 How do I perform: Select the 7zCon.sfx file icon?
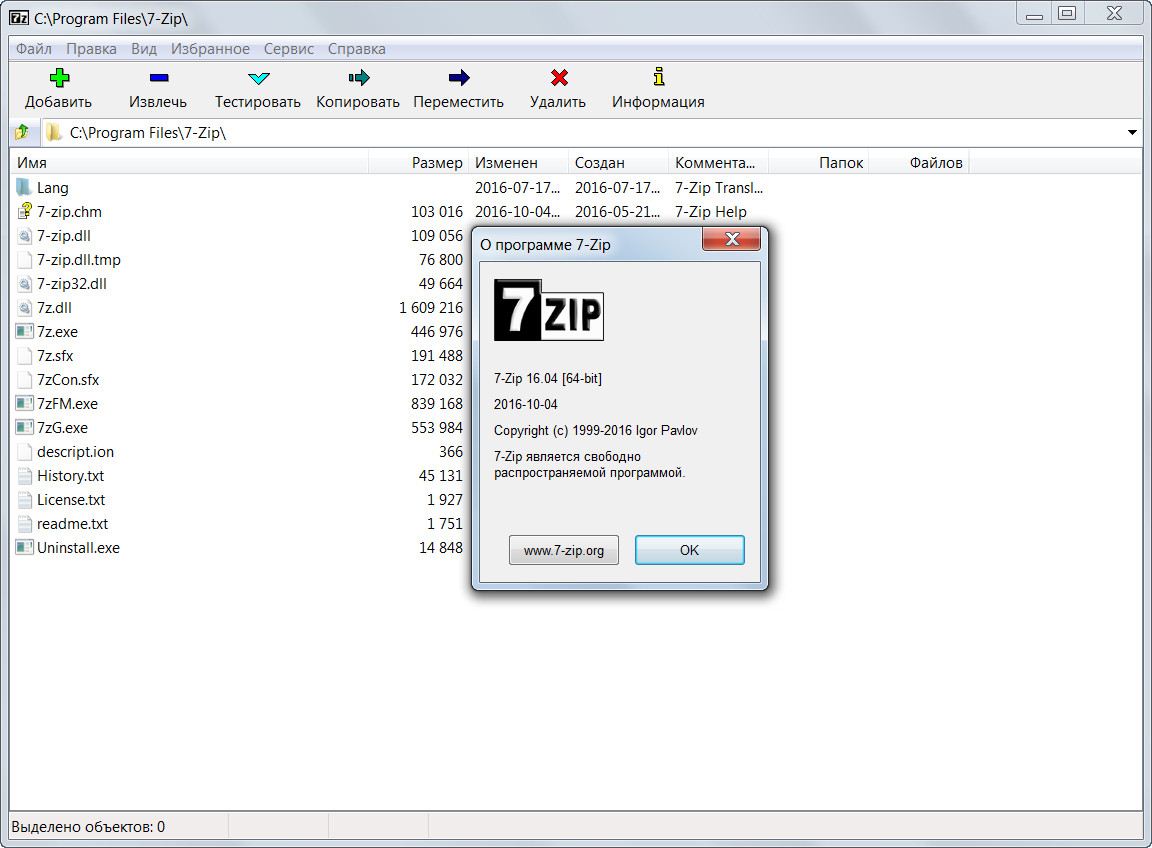point(24,380)
